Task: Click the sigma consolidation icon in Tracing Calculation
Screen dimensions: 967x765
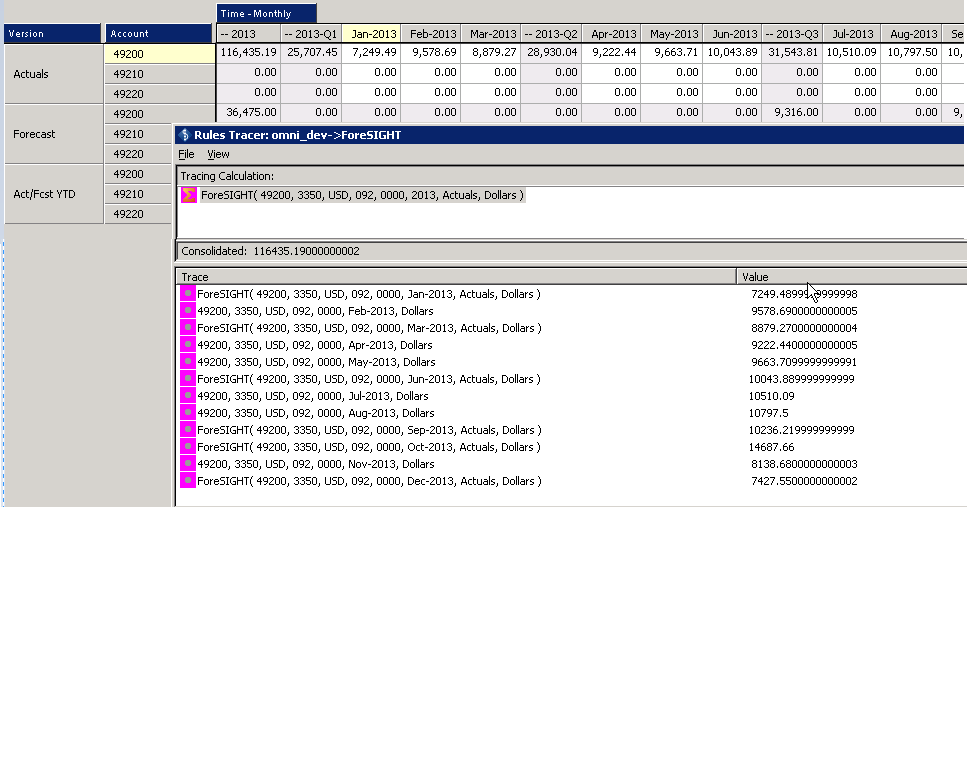Action: pos(189,196)
